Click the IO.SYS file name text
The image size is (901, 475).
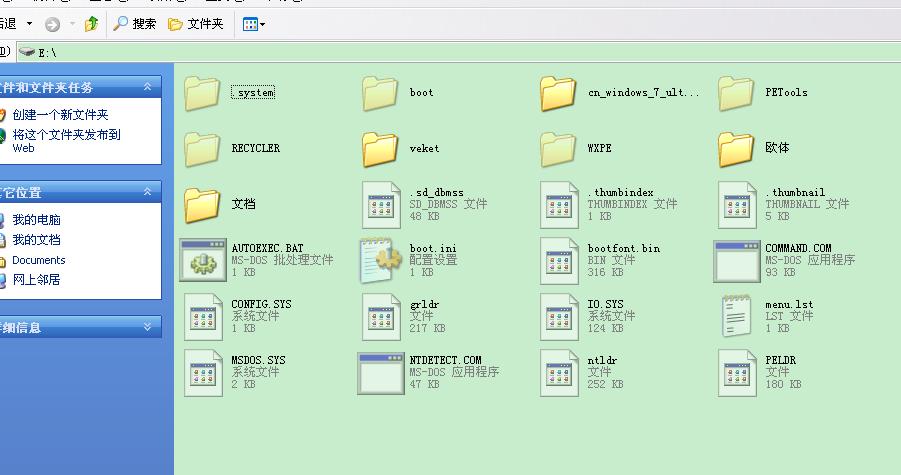[605, 304]
